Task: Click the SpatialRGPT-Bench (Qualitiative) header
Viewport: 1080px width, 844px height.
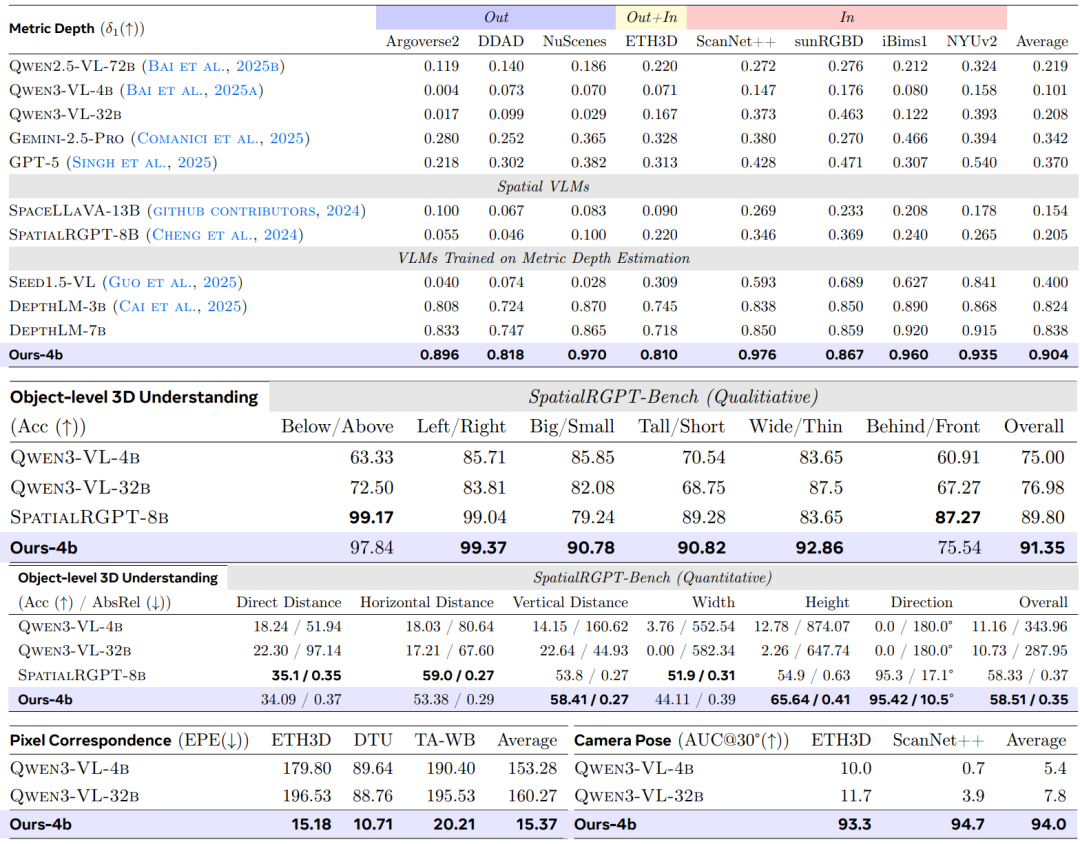Action: (673, 397)
